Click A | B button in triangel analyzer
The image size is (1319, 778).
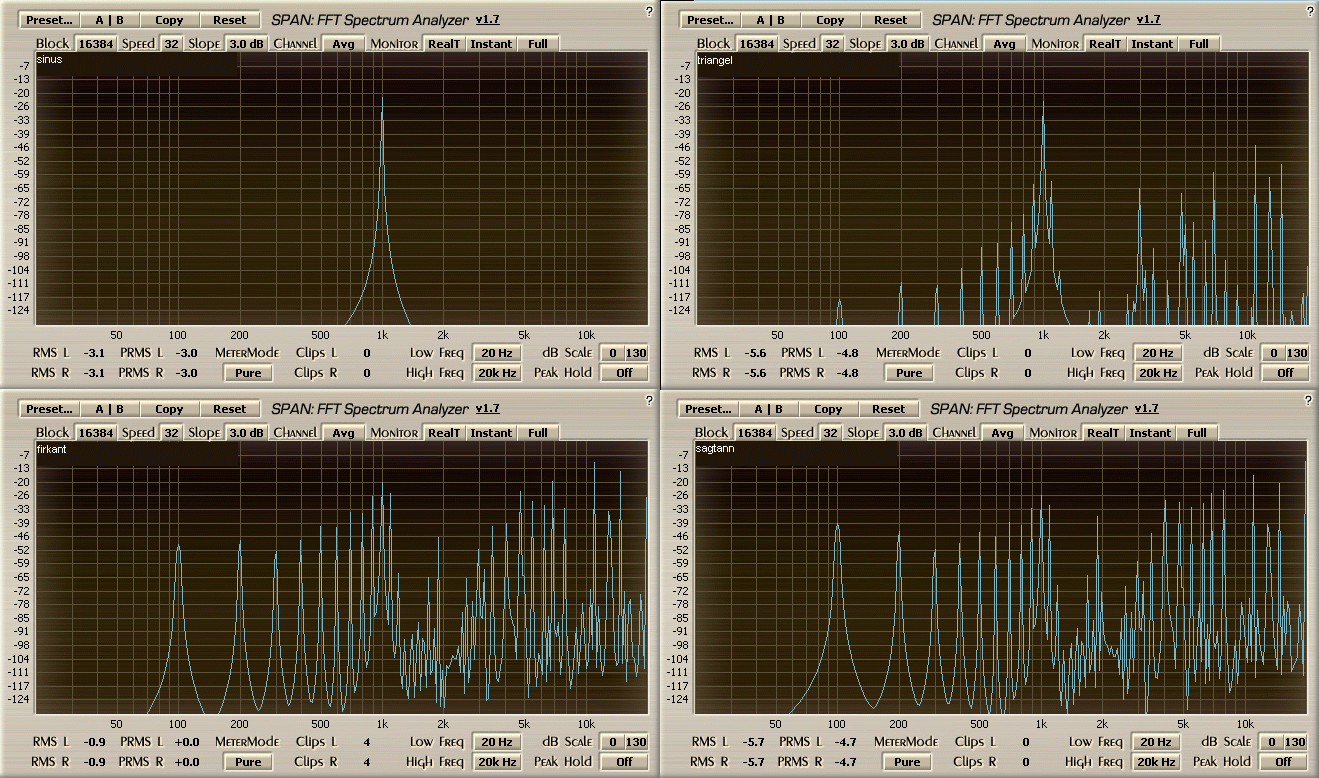(770, 20)
